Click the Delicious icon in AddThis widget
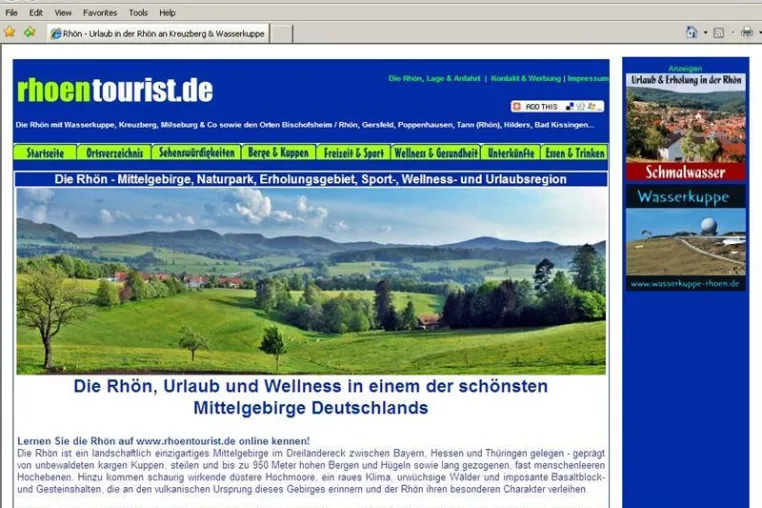The width and height of the screenshot is (762, 508). point(570,106)
